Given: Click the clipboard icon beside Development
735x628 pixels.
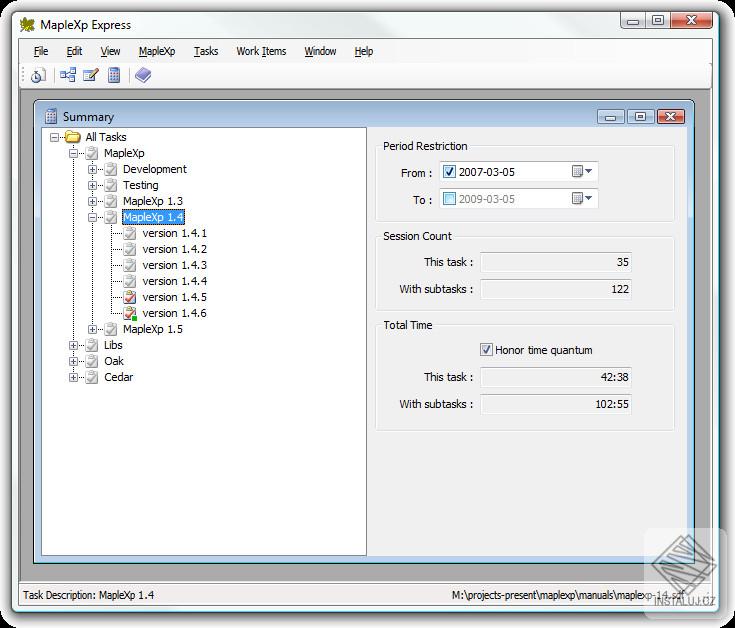Looking at the screenshot, I should 111,169.
